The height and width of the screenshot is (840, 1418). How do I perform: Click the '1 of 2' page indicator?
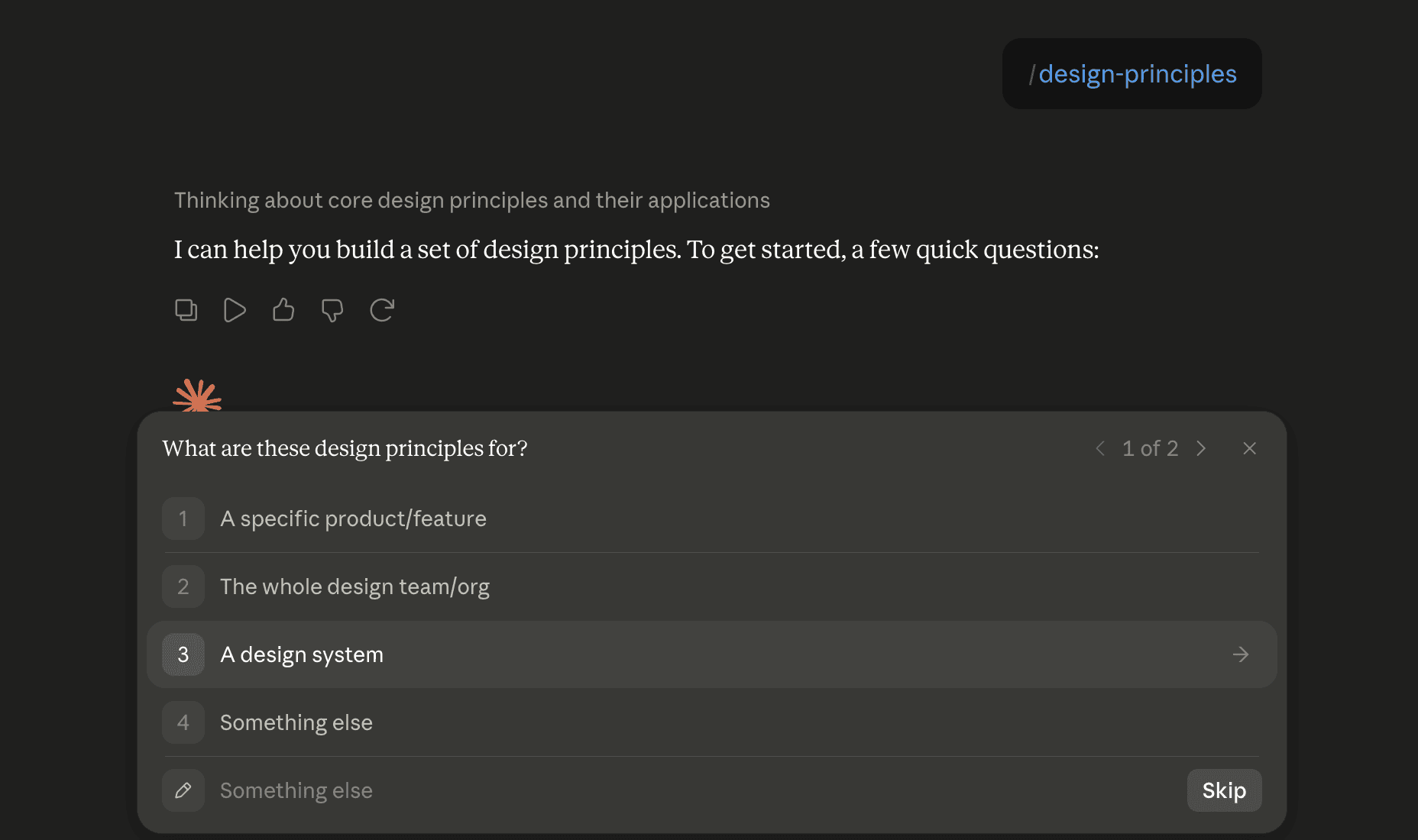[1151, 448]
